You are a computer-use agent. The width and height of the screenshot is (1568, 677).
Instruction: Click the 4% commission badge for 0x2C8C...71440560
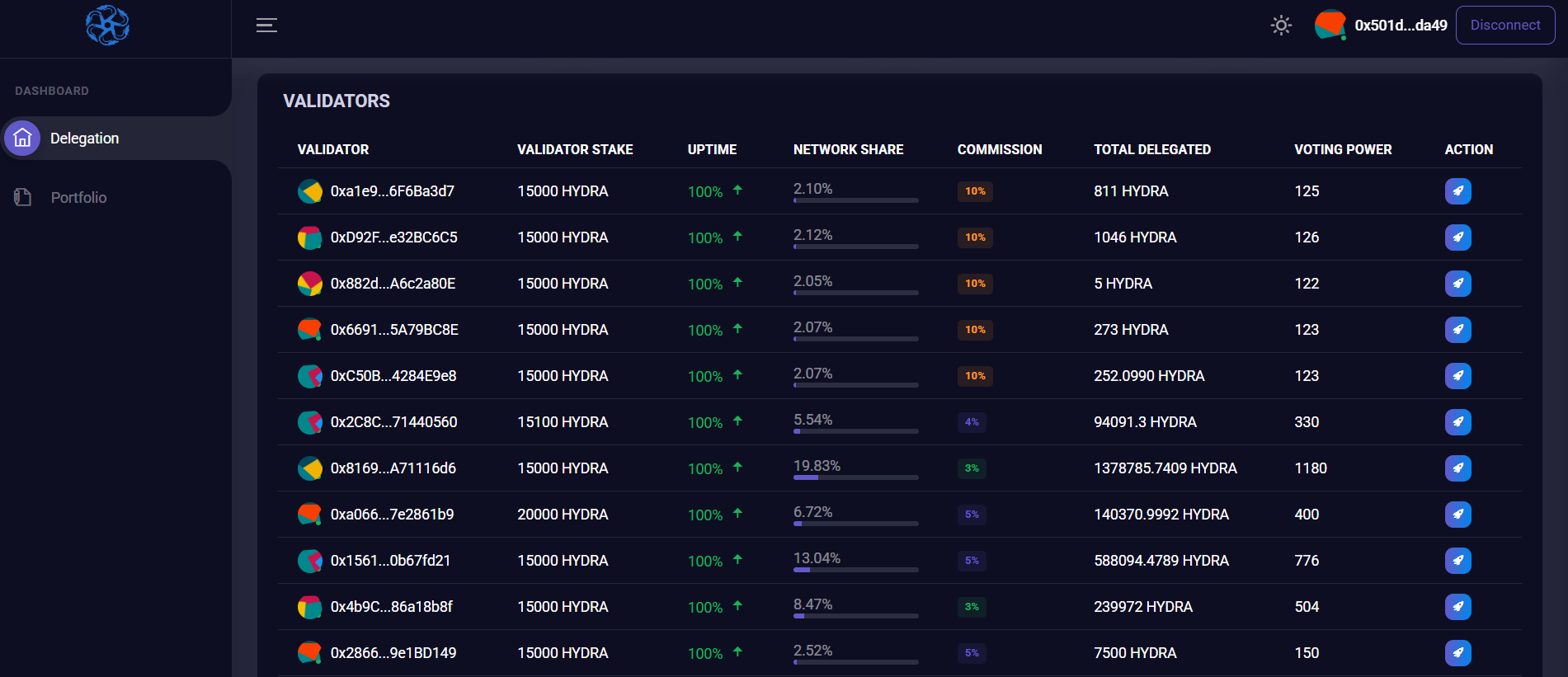click(x=972, y=422)
